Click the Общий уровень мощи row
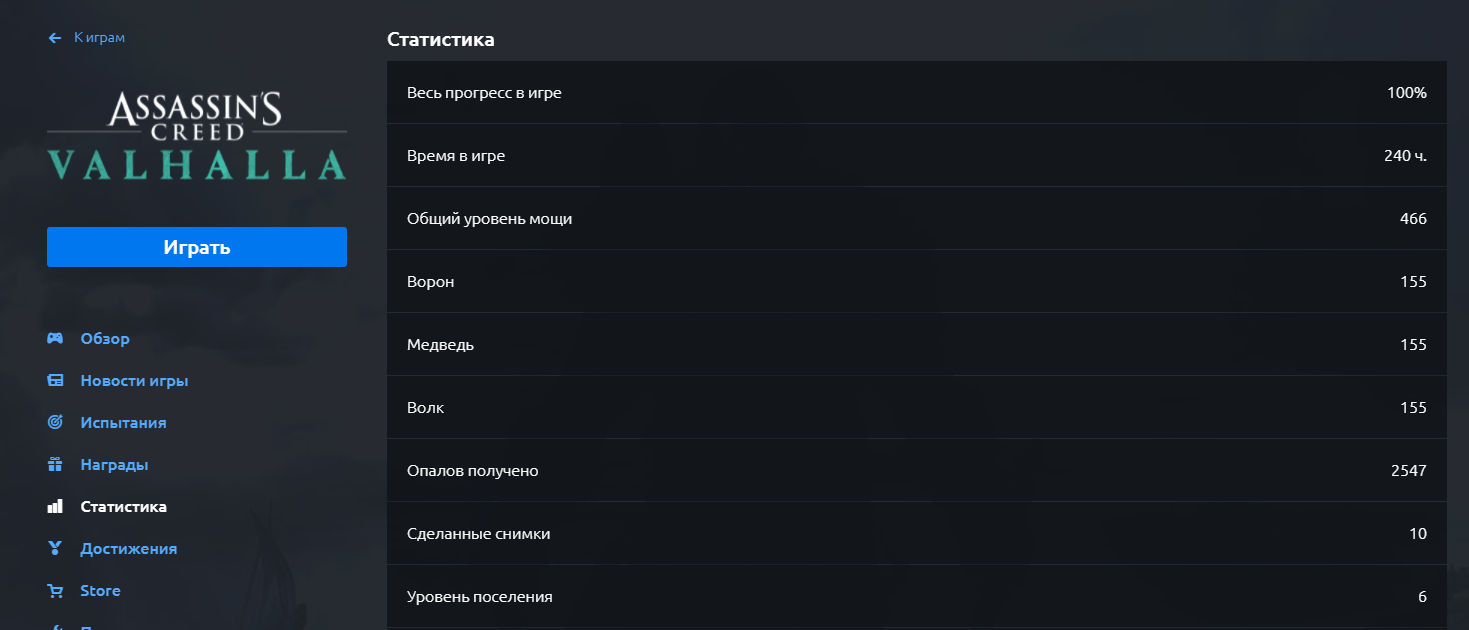Image resolution: width=1469 pixels, height=630 pixels. 916,219
